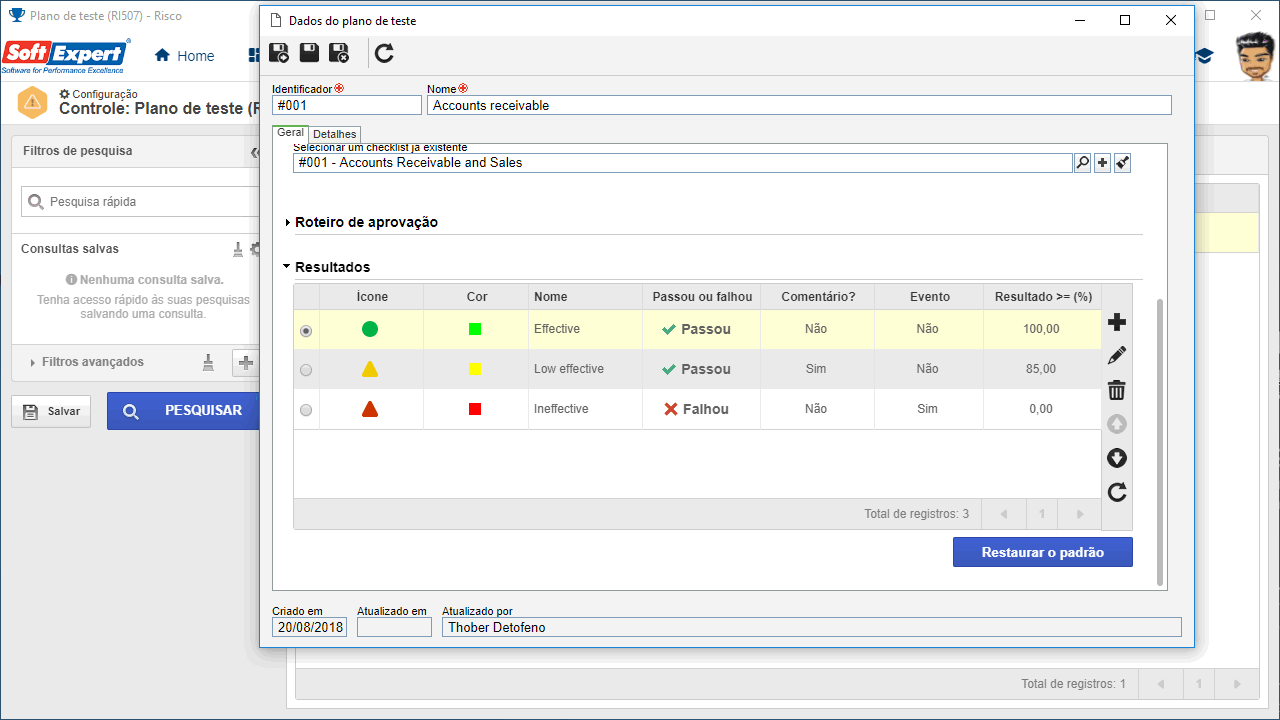
Task: Select the Ineffective row radio button
Action: (306, 410)
